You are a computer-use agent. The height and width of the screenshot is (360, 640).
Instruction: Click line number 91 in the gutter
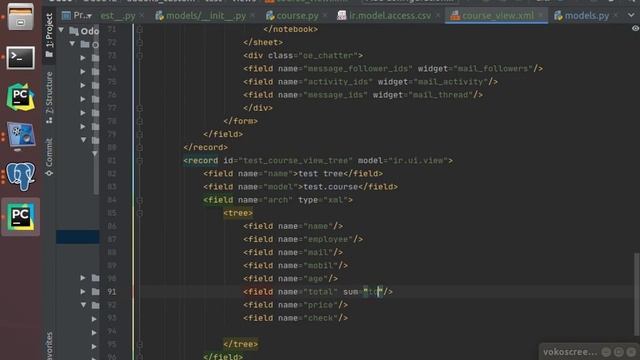[x=111, y=291]
